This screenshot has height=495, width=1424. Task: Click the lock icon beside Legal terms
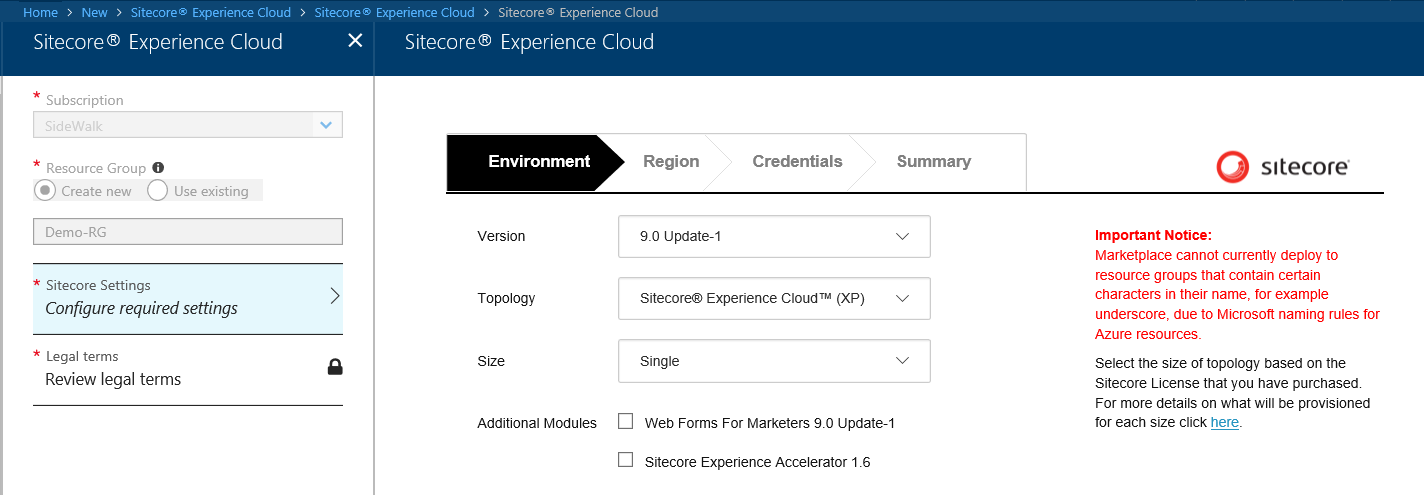tap(335, 367)
